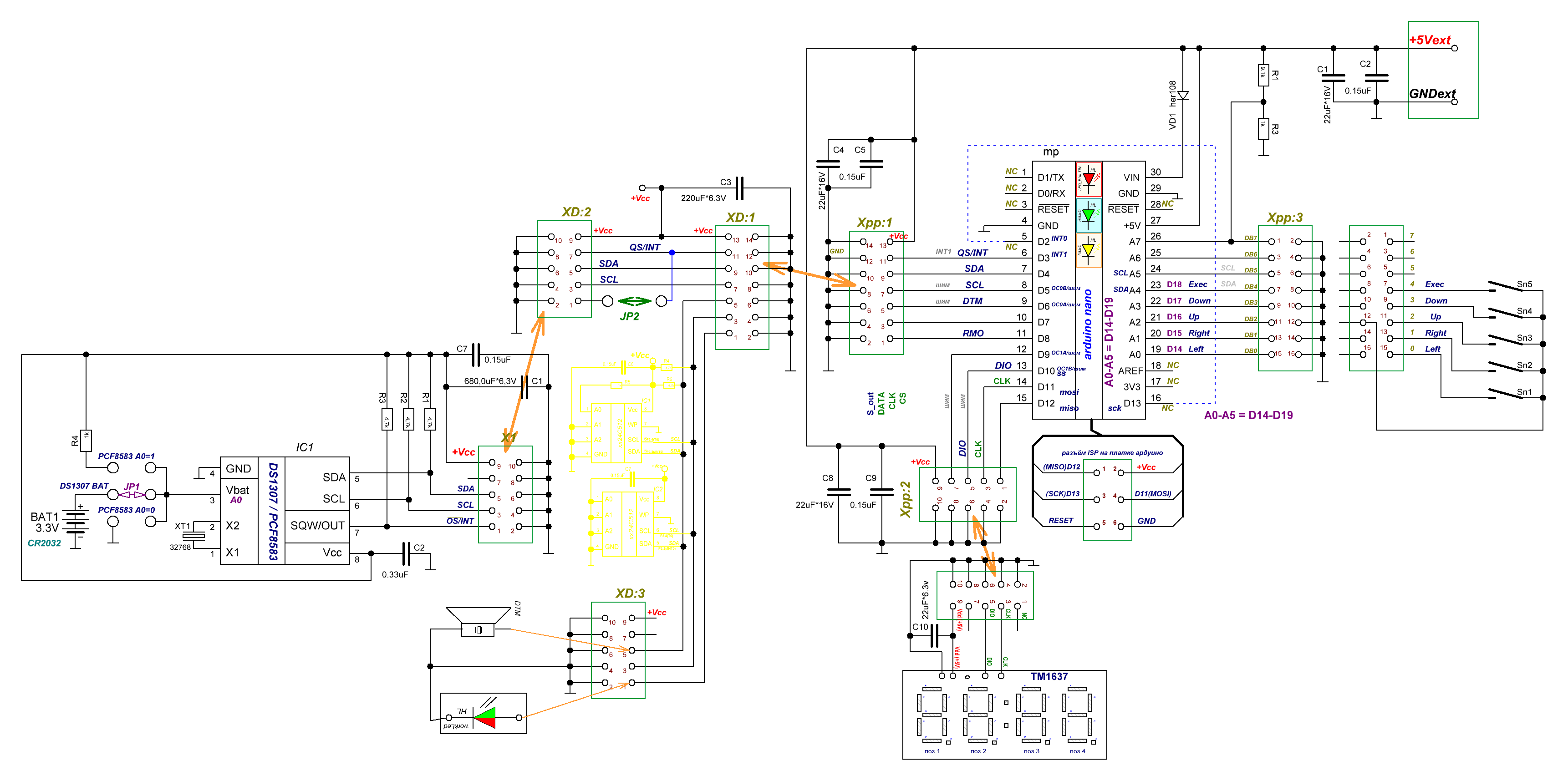
Task: Click the speaker symbol labeled DTM
Action: tap(479, 622)
